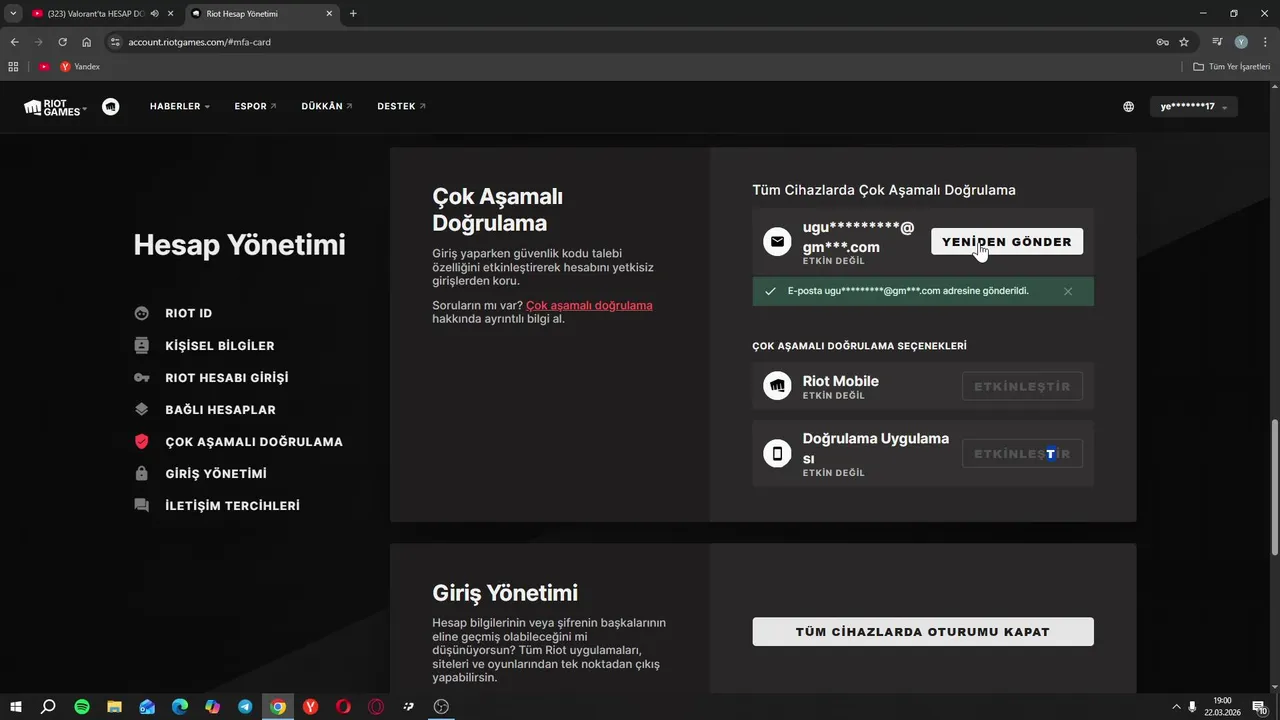Open the DESTEK header link

[401, 106]
